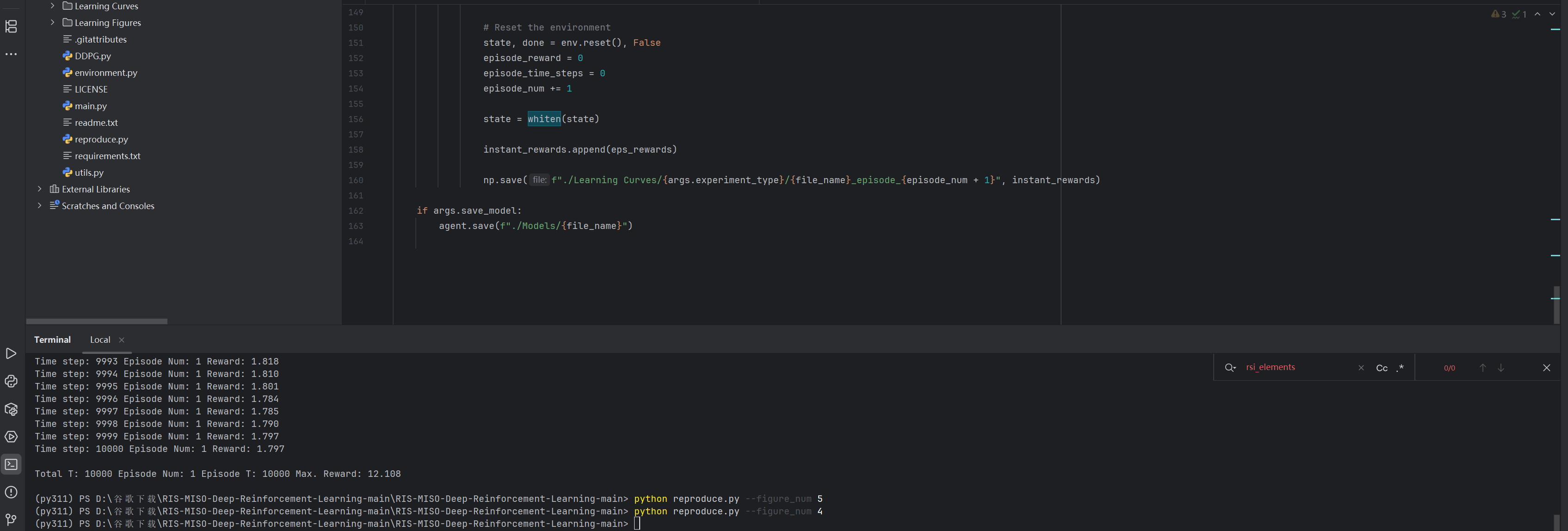
Task: Select the Learning Curves folder name
Action: [106, 6]
